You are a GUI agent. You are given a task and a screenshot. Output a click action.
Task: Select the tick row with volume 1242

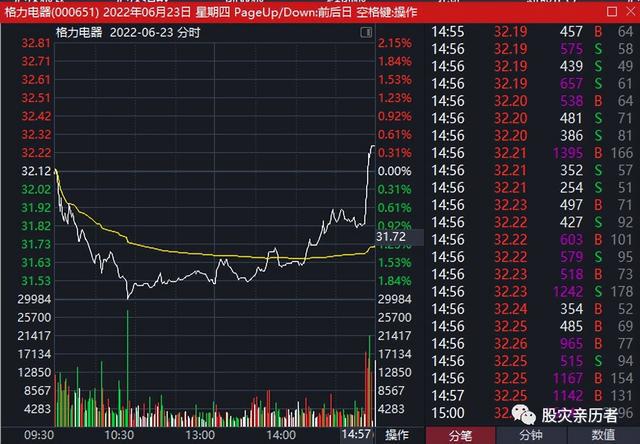pos(532,292)
